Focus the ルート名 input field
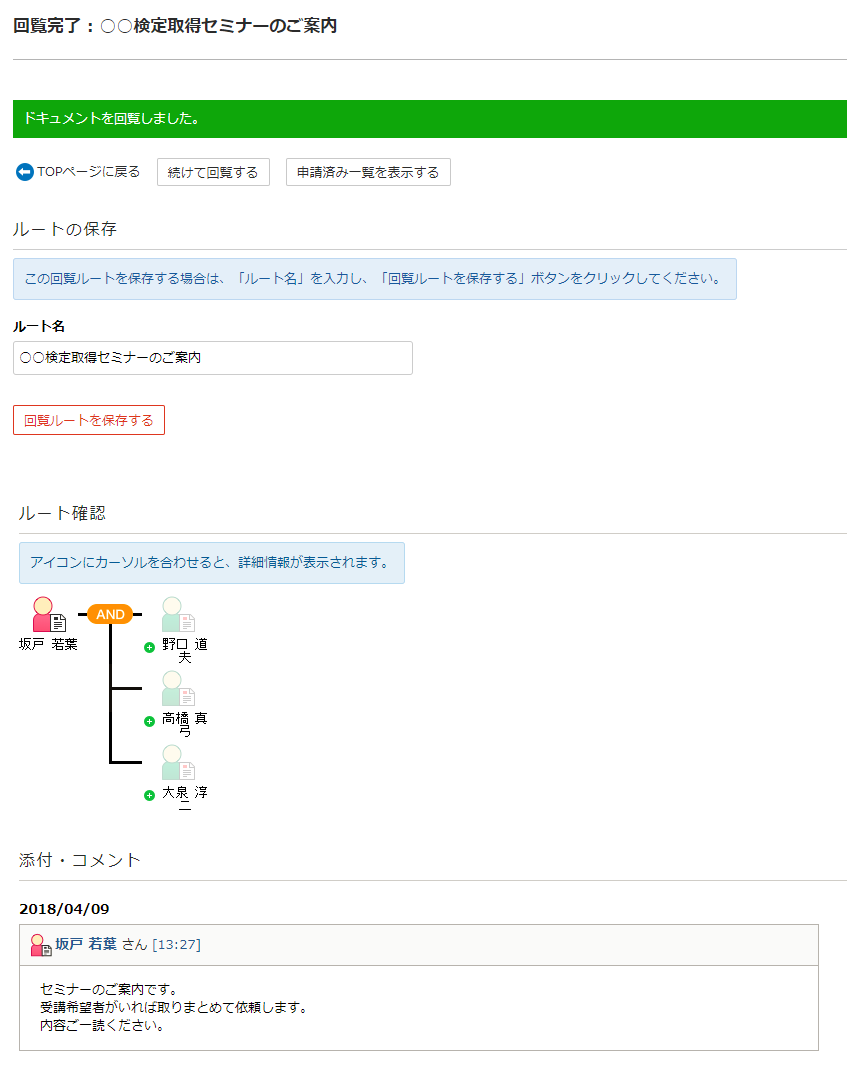This screenshot has width=847, height=1081. click(213, 358)
